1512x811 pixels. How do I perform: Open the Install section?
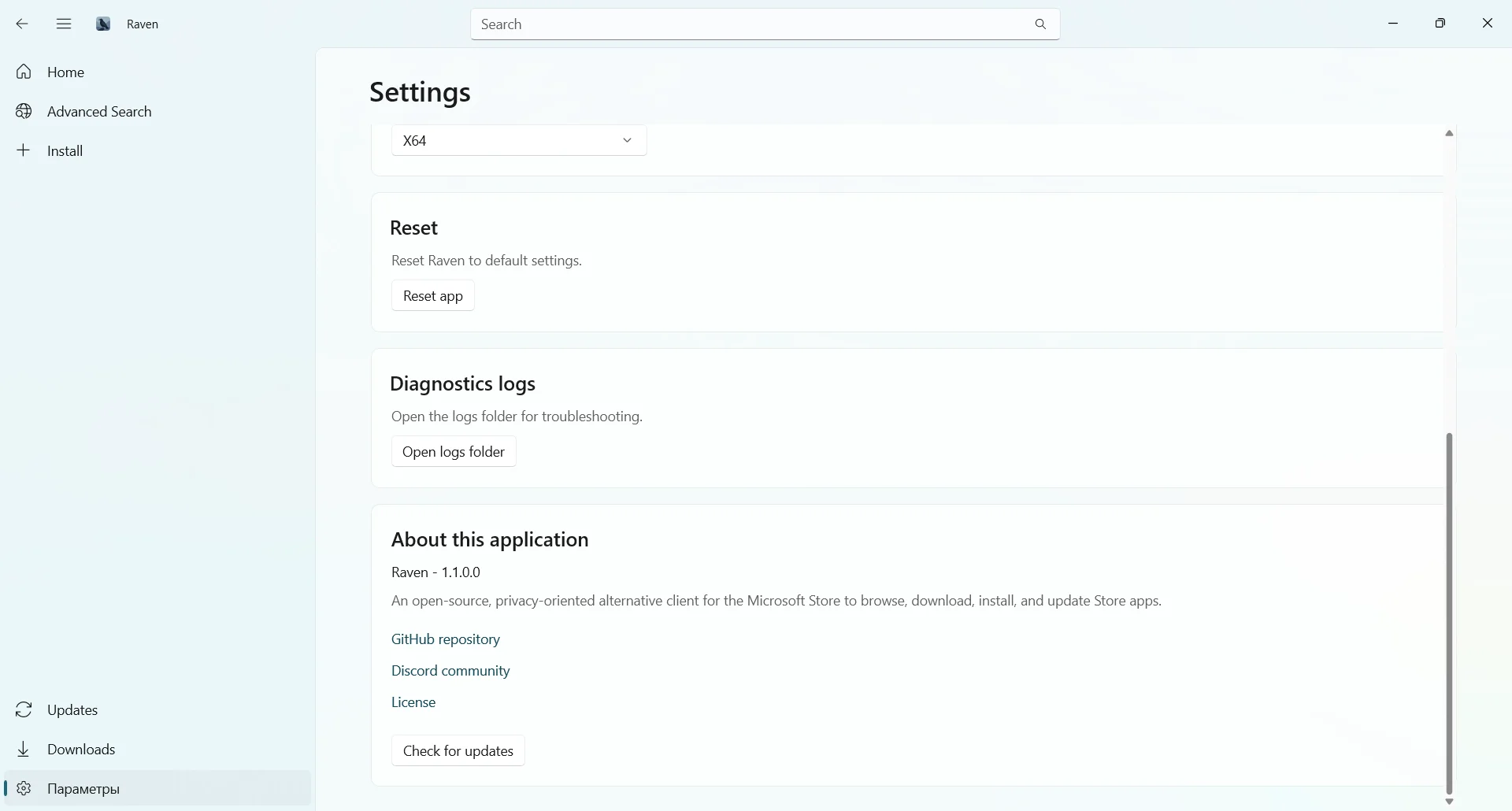157,151
